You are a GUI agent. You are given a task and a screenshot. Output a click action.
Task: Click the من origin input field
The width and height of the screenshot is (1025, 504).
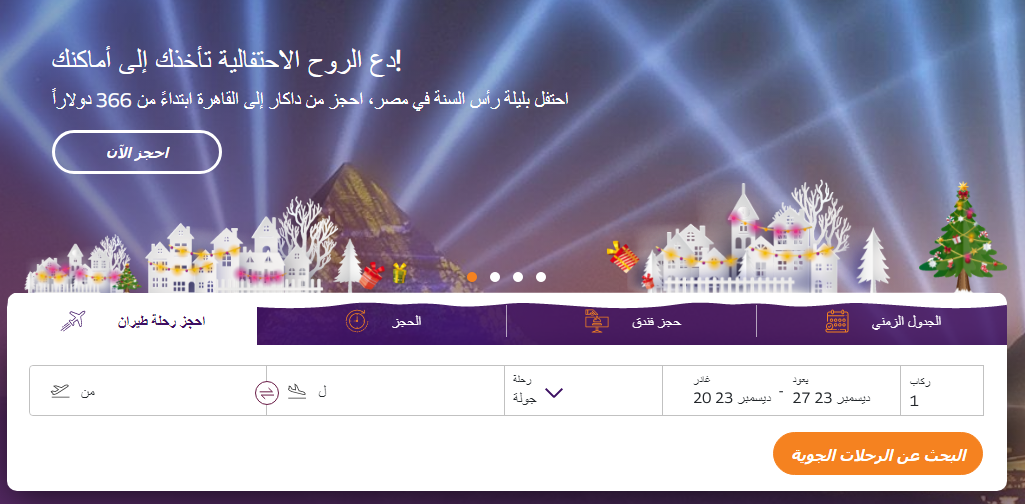(148, 390)
